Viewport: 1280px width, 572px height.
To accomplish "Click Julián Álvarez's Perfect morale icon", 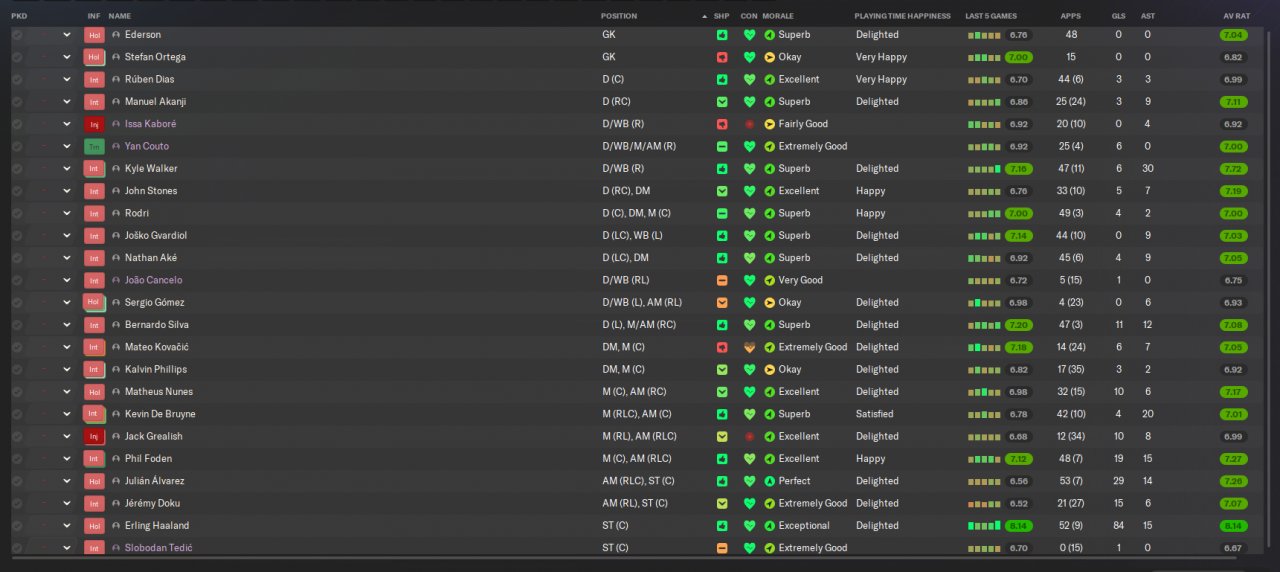I will [x=769, y=481].
